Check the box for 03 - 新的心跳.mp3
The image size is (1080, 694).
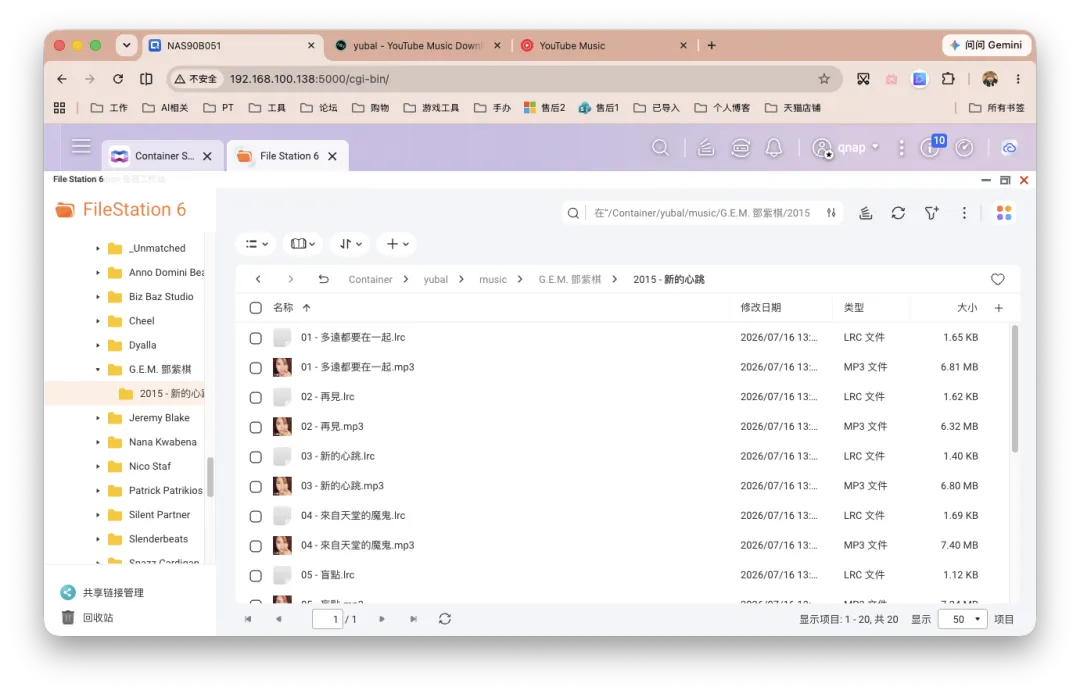pyautogui.click(x=256, y=486)
